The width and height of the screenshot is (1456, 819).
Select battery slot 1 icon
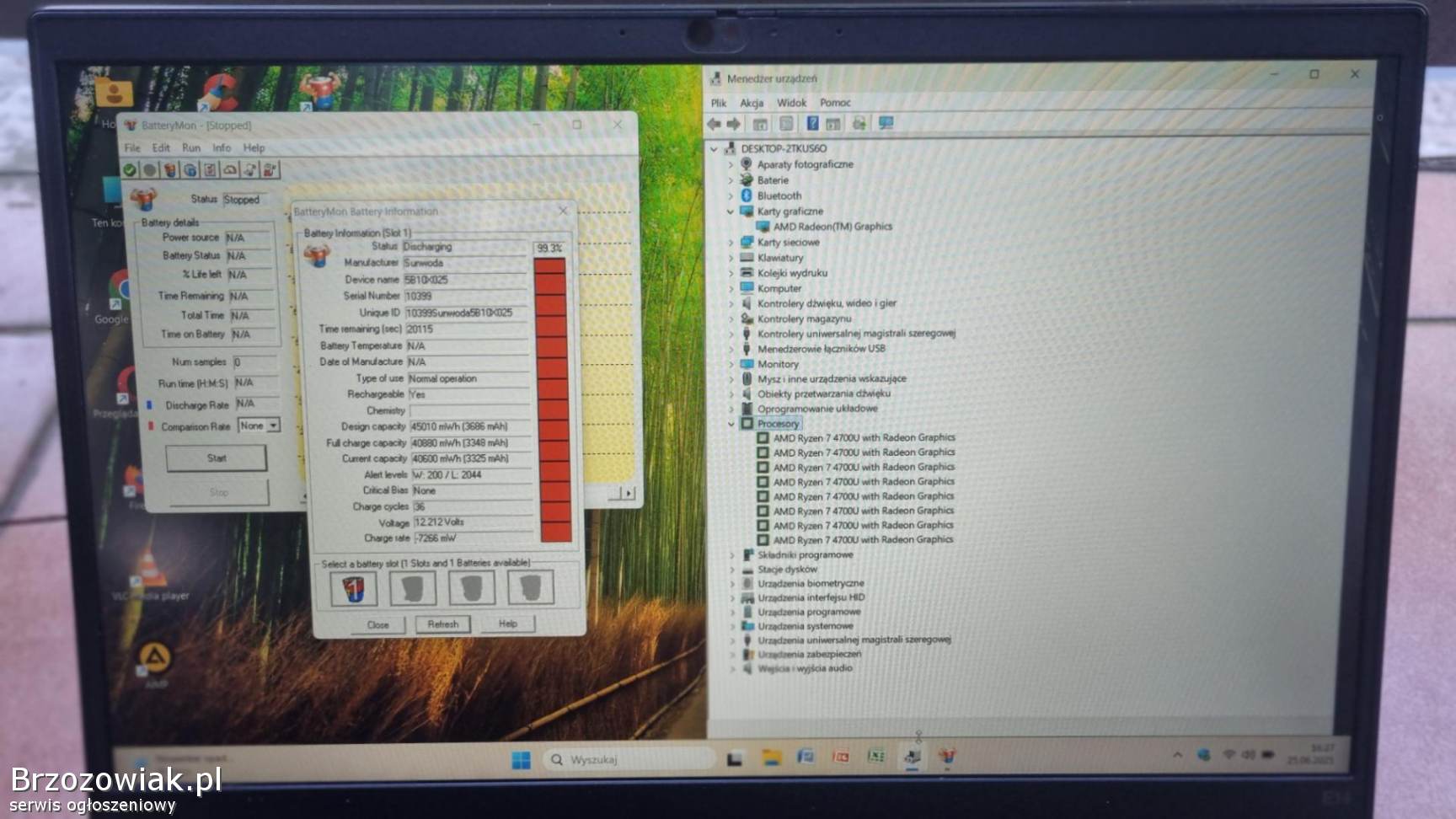(353, 588)
